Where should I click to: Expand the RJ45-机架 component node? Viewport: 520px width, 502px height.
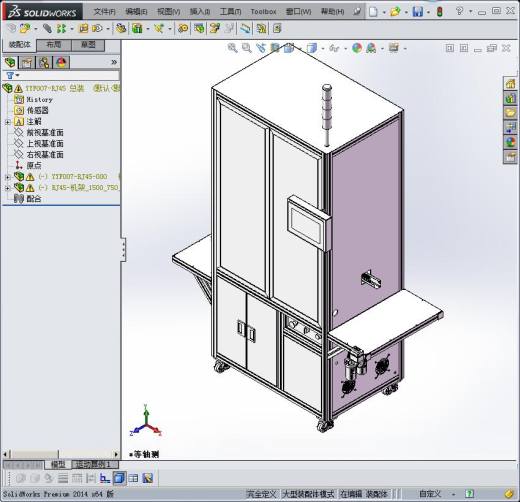pyautogui.click(x=8, y=188)
